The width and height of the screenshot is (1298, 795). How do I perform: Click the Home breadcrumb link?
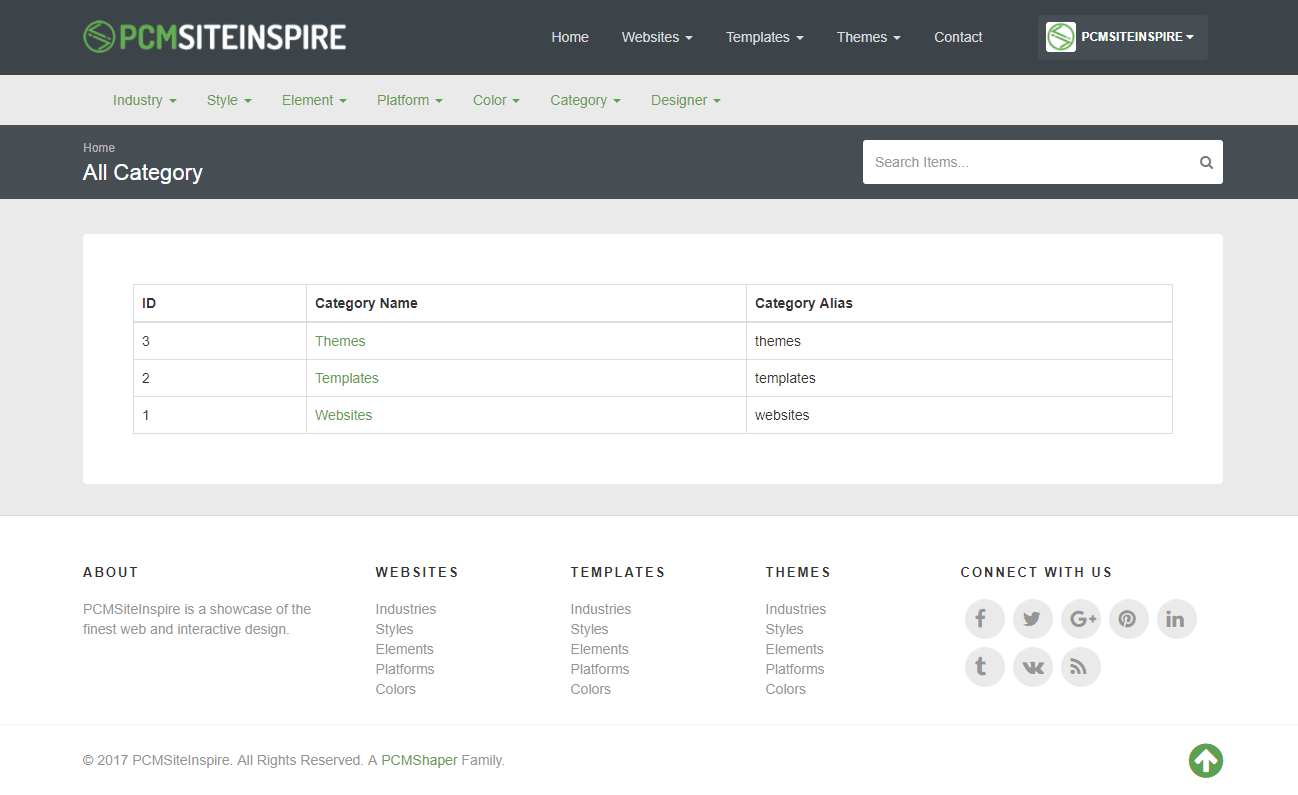point(99,148)
